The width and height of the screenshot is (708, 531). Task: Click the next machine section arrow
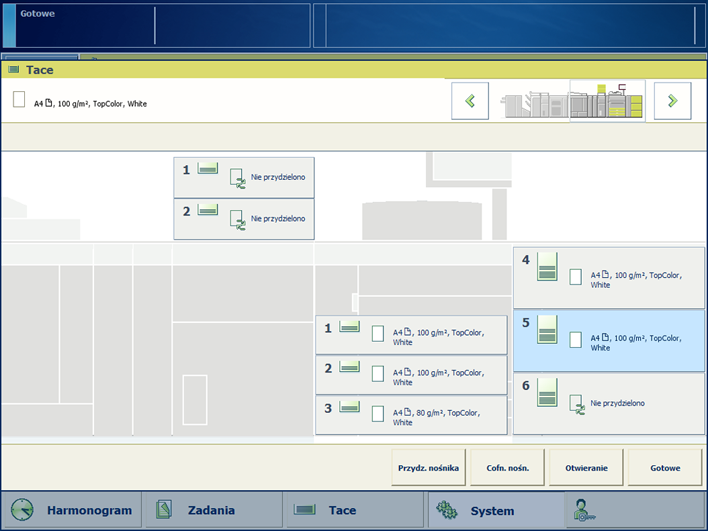pos(672,101)
